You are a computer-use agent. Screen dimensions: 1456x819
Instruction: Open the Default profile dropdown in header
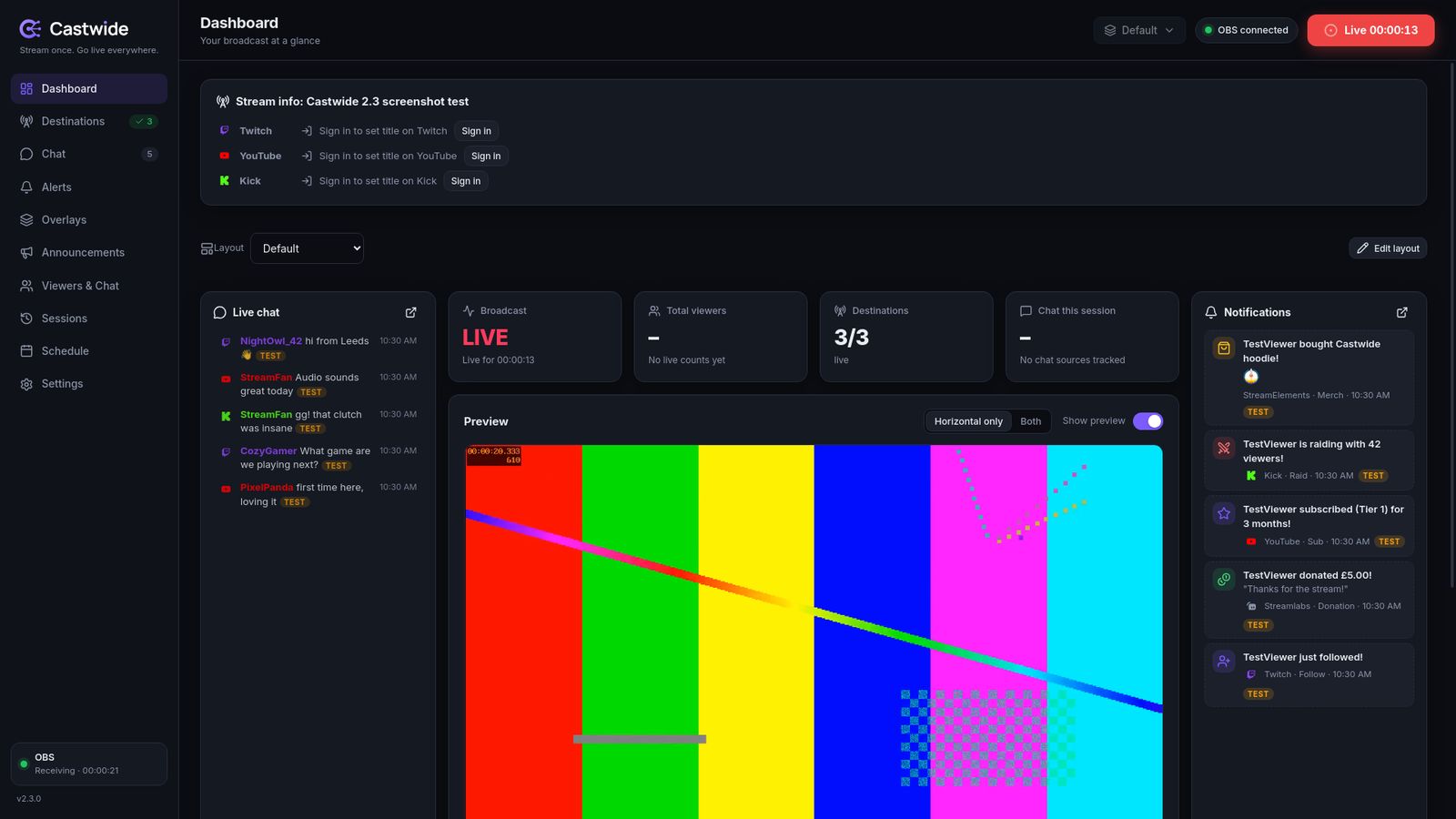[1139, 30]
